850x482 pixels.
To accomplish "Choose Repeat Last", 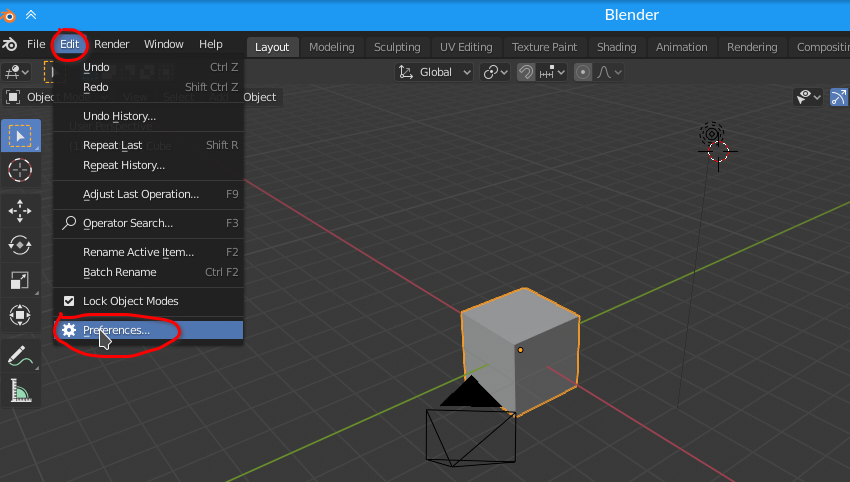I will point(149,145).
